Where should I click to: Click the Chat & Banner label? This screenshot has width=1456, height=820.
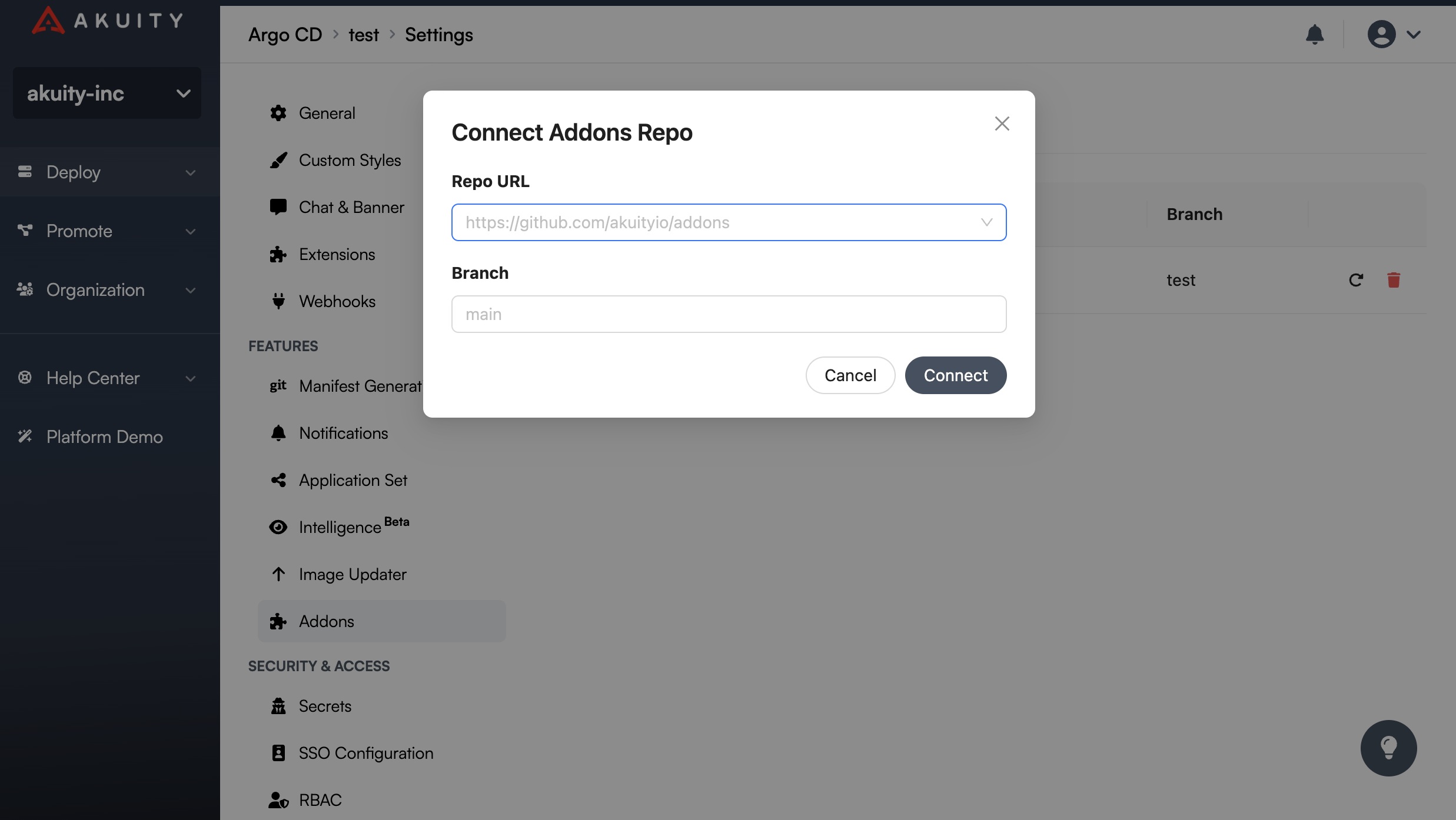(351, 207)
